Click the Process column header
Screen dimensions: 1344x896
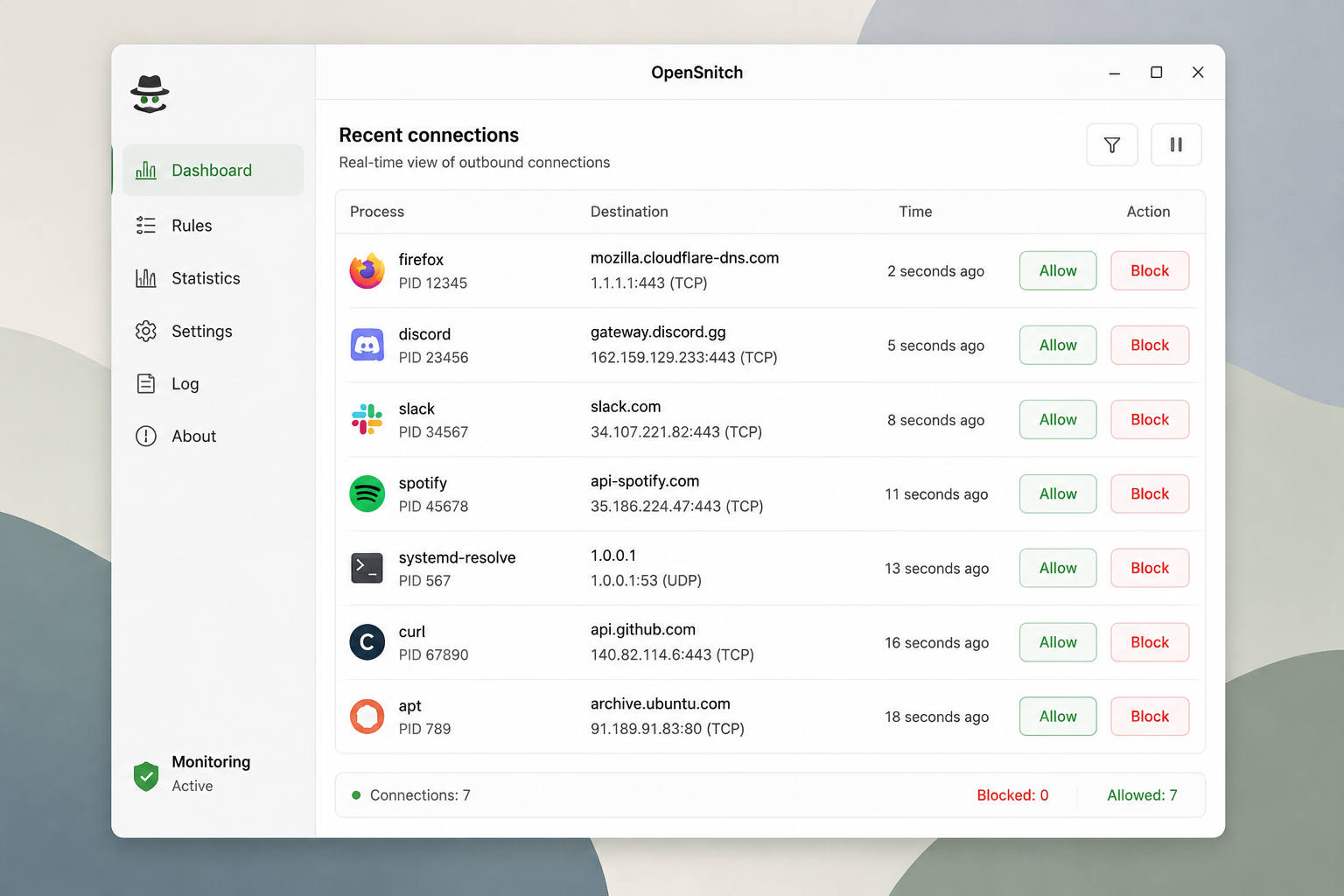(377, 212)
